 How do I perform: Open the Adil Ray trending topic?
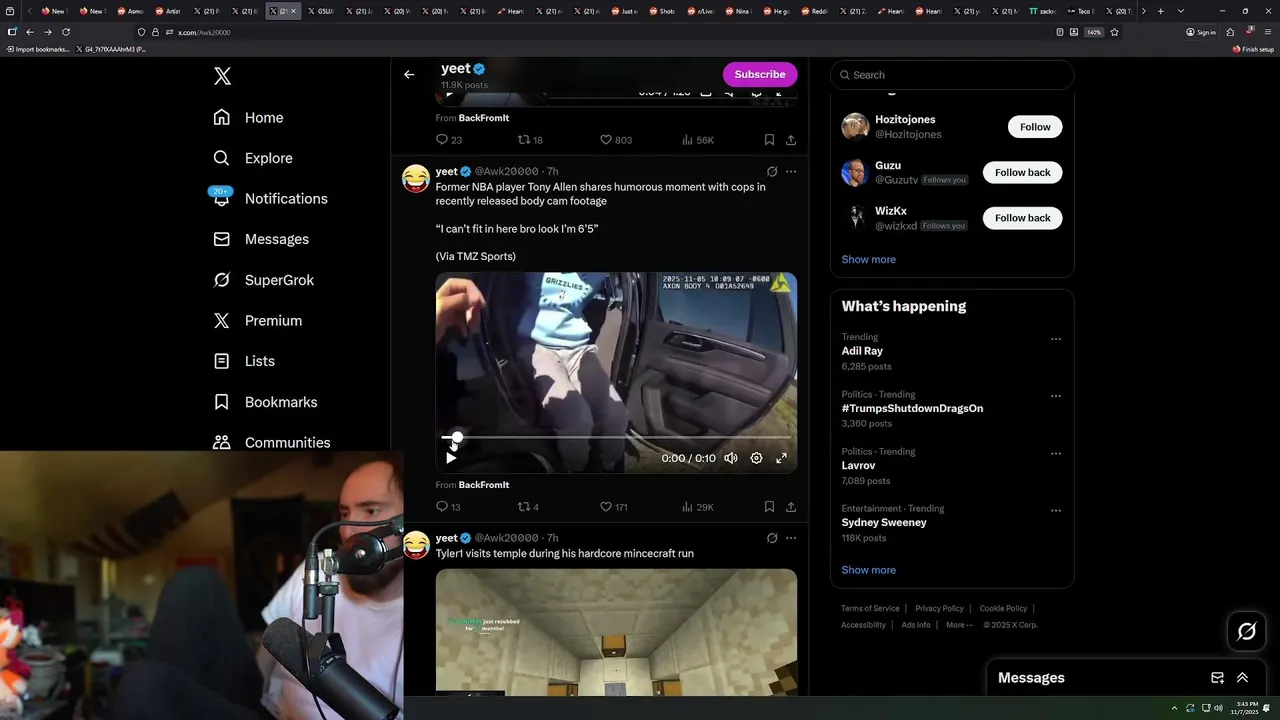click(x=862, y=351)
